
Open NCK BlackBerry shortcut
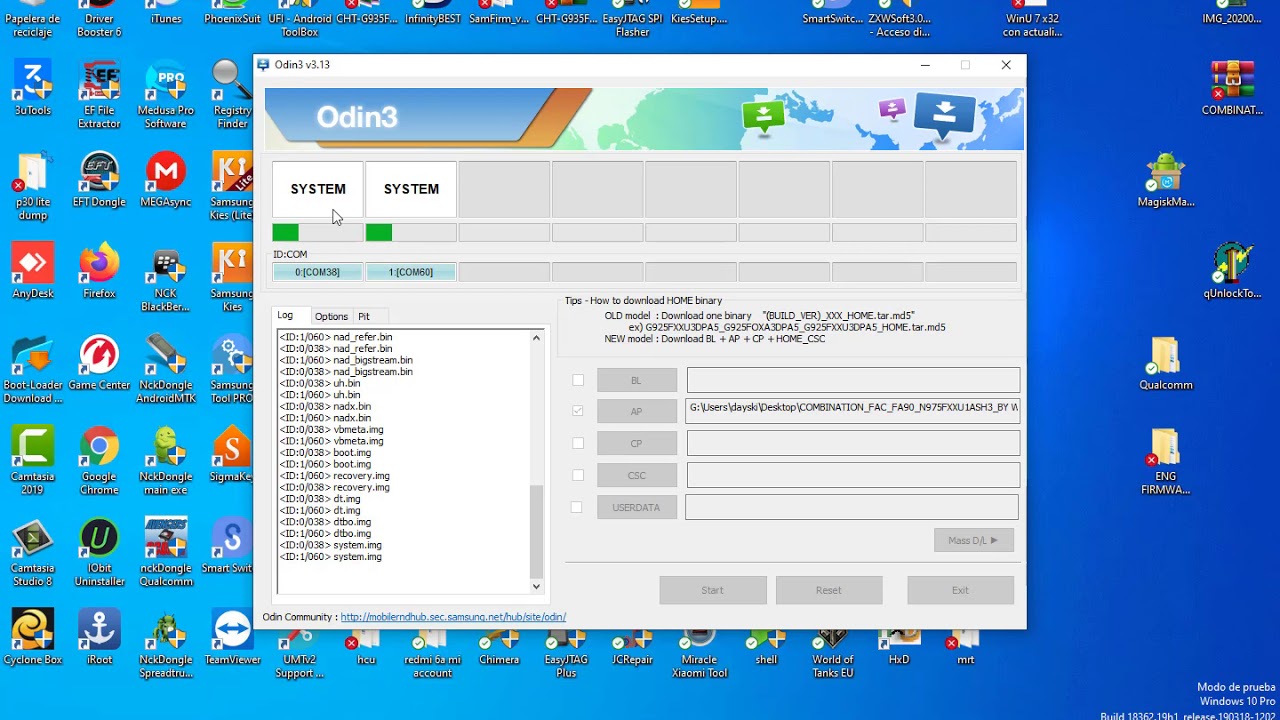(x=166, y=280)
